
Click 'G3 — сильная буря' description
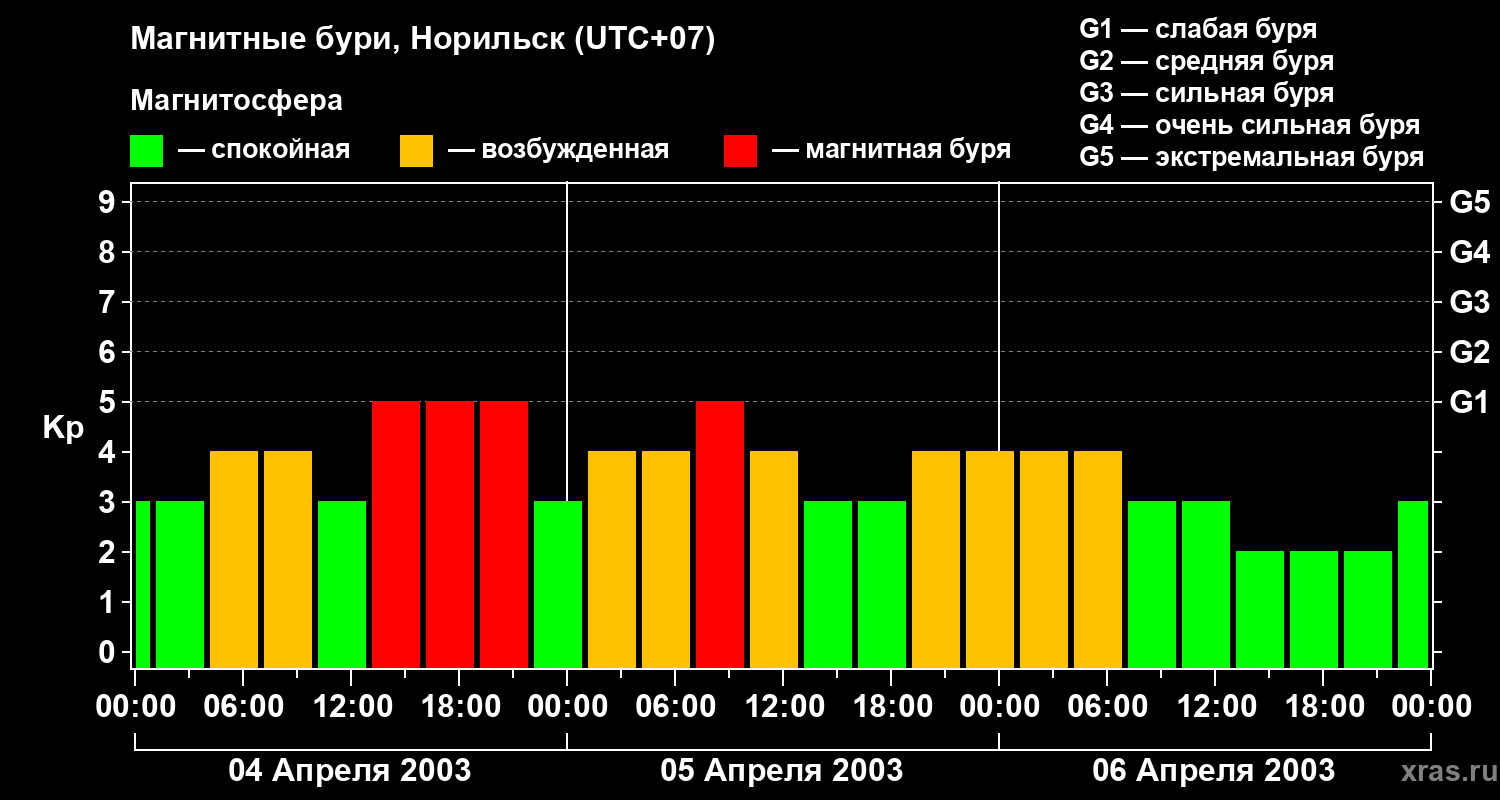(x=1207, y=93)
